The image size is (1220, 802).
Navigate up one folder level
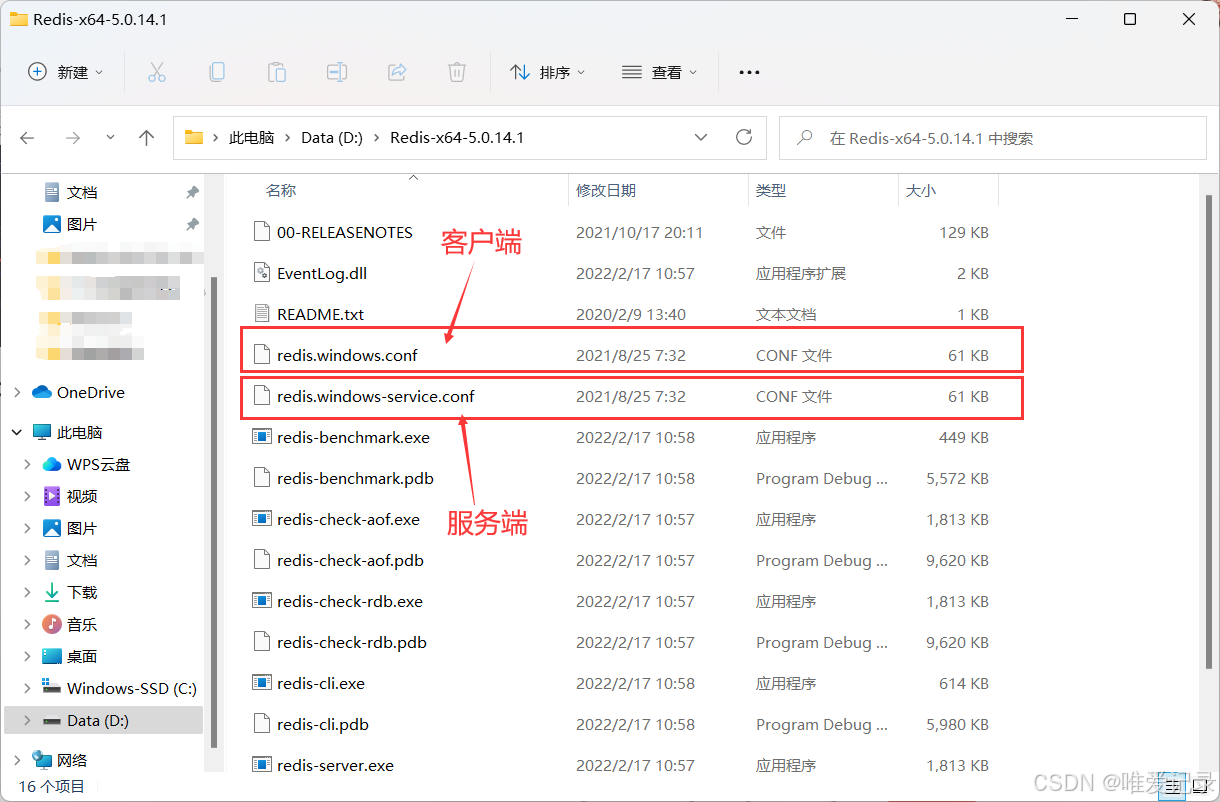pyautogui.click(x=147, y=138)
